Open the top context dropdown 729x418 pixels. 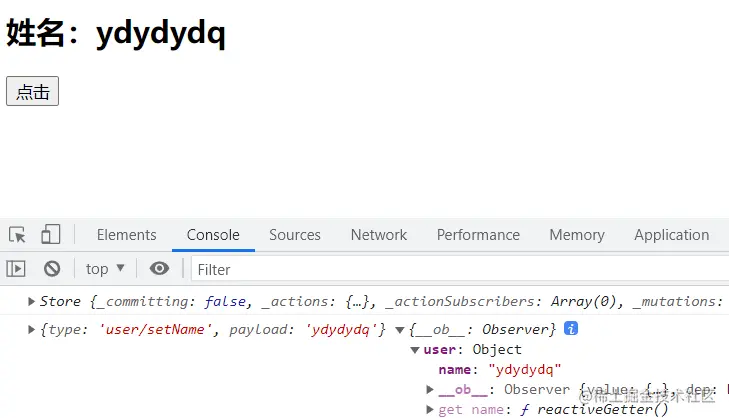click(x=105, y=268)
